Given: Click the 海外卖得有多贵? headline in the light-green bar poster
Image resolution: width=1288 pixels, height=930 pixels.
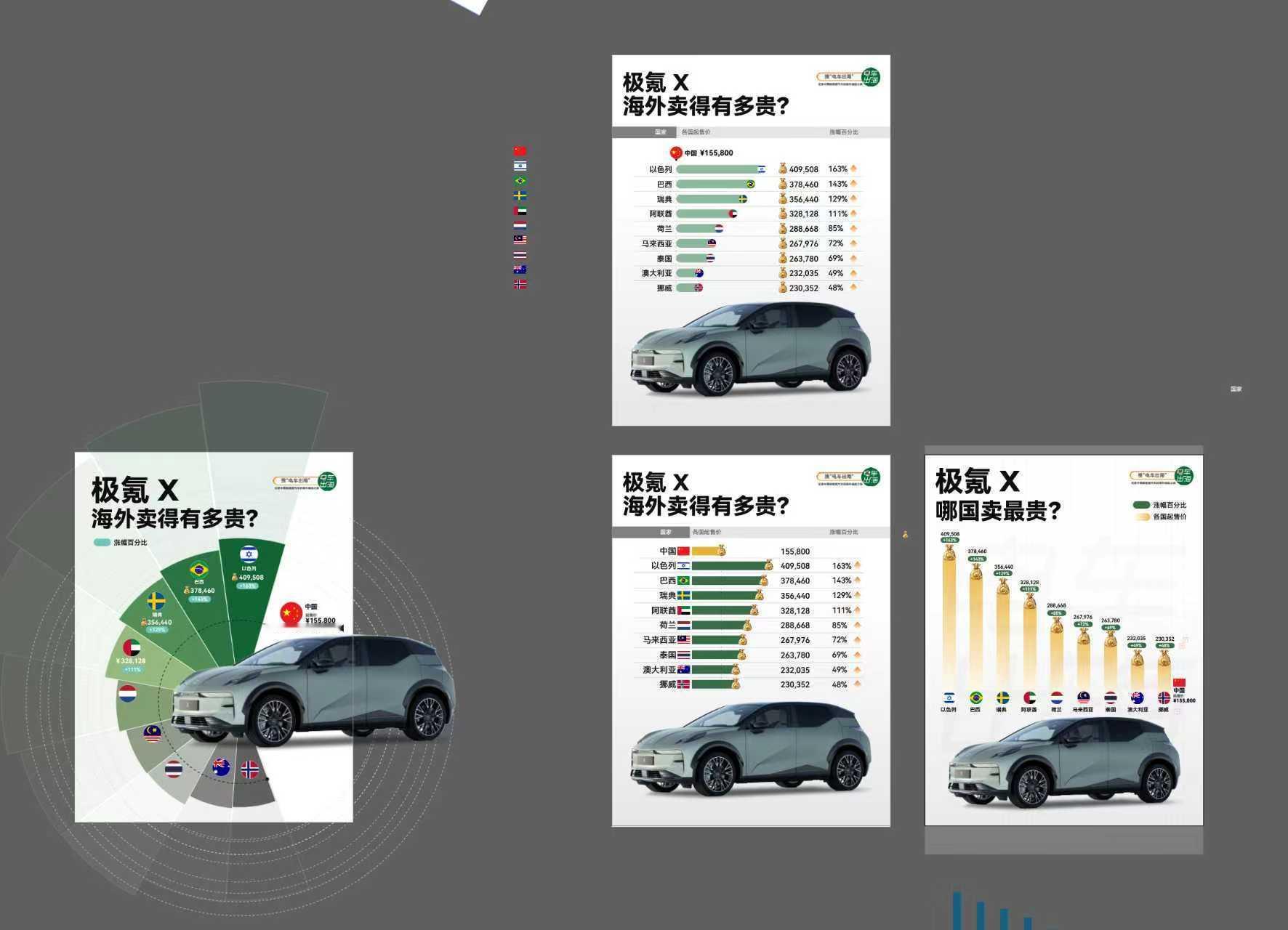Looking at the screenshot, I should coord(706,106).
